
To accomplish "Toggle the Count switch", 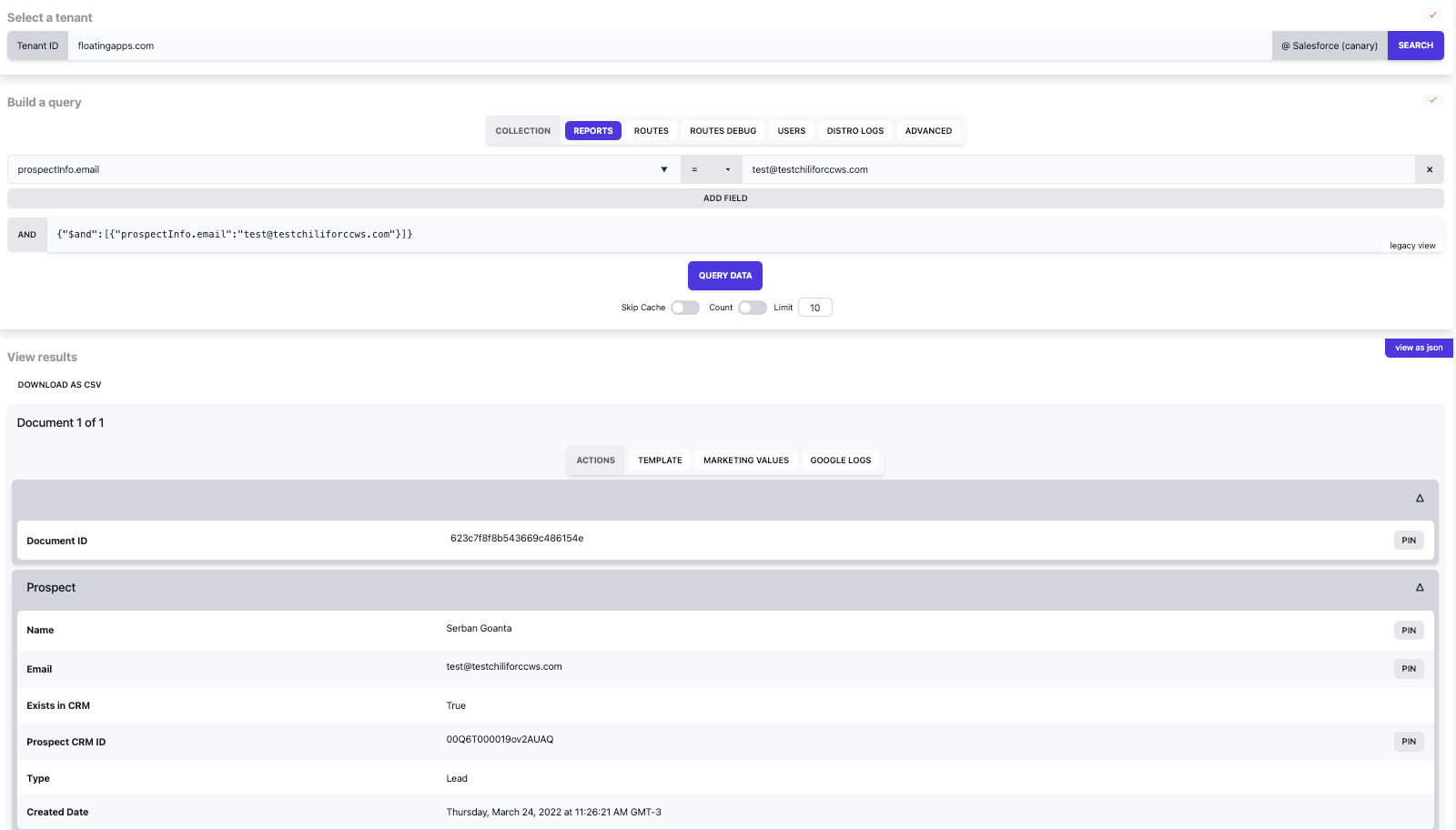I will pos(753,308).
